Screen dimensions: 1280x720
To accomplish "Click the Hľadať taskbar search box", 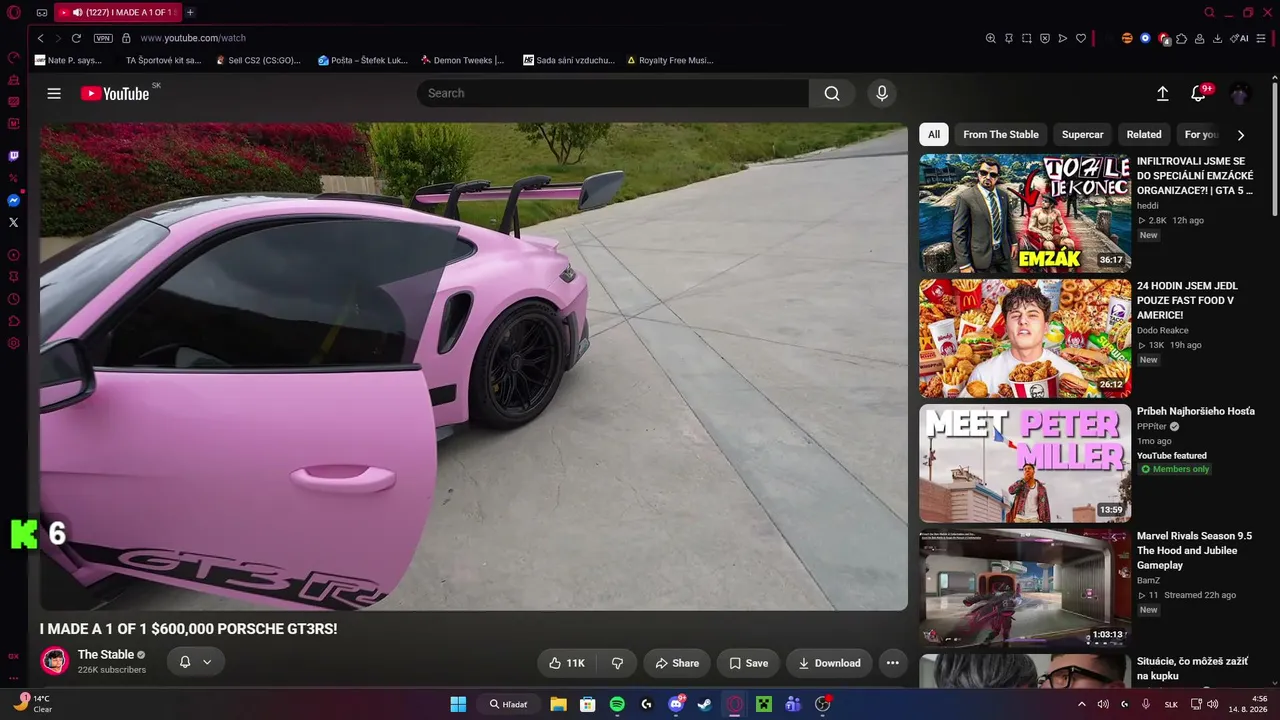I will [508, 704].
